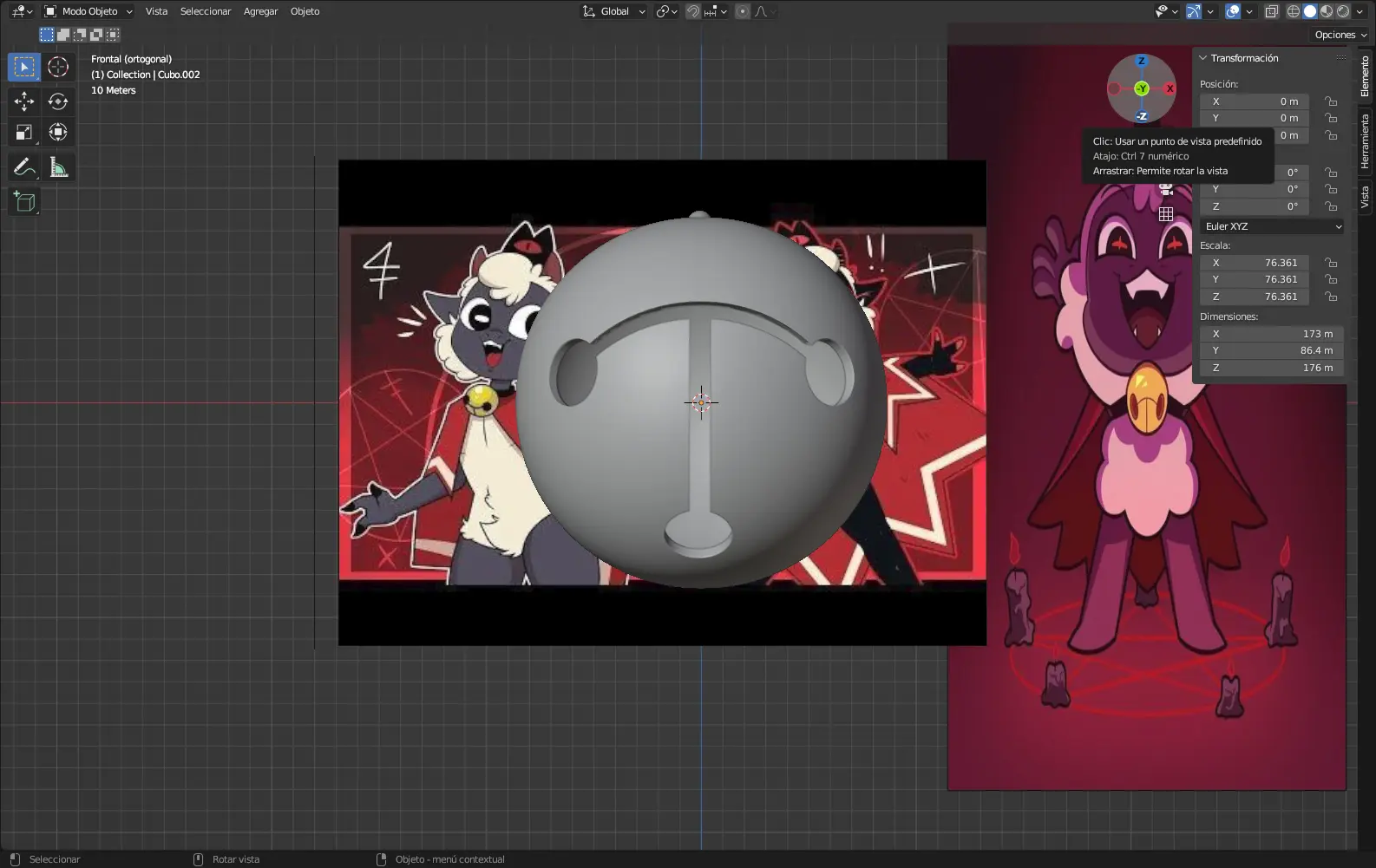The width and height of the screenshot is (1376, 868).
Task: Select the combined Transform tool
Action: [58, 132]
